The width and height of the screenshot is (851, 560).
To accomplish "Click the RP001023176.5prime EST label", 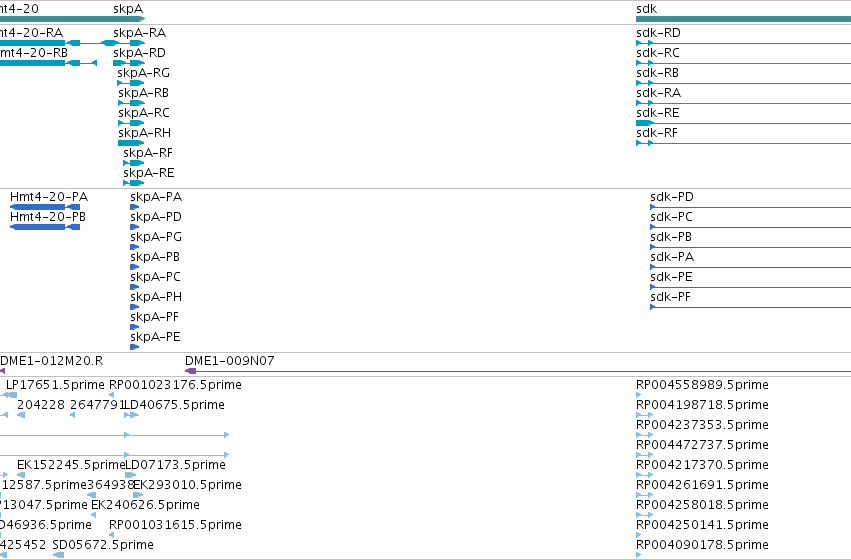I will pos(175,385).
